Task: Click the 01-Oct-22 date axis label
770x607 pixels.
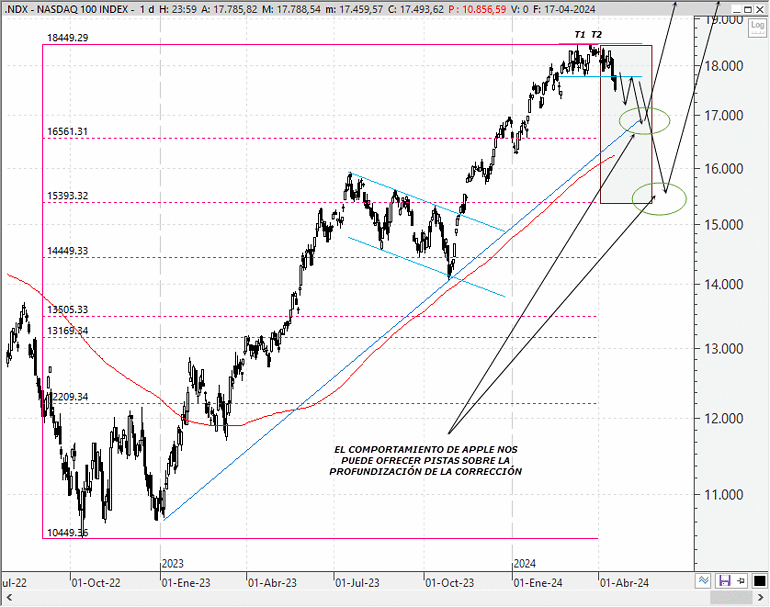Action: click(x=96, y=583)
